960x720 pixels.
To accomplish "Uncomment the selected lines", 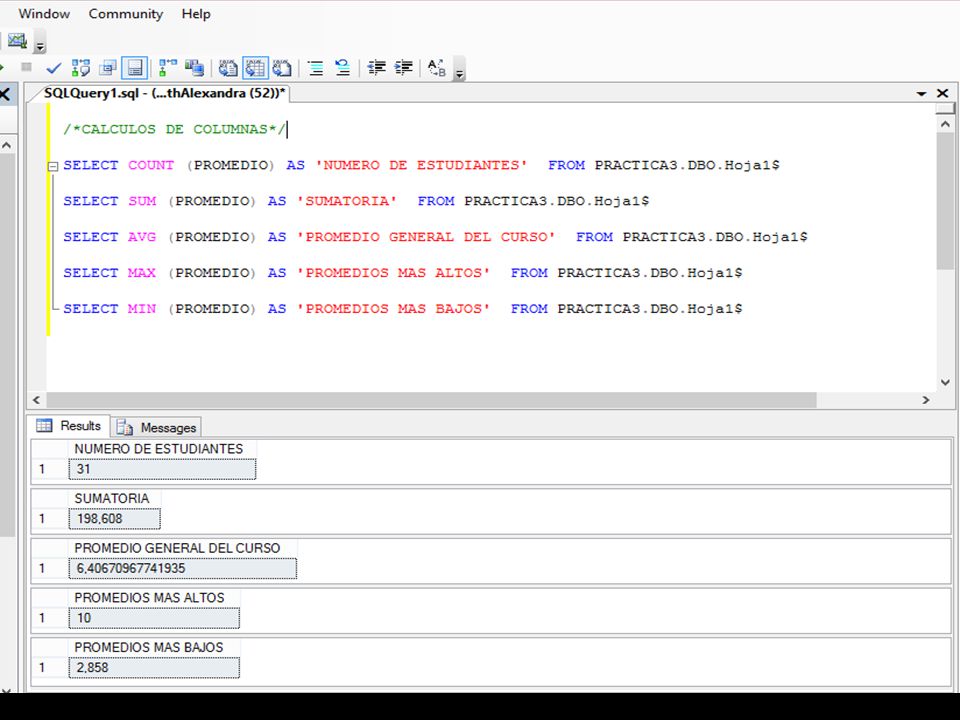I will pos(343,68).
